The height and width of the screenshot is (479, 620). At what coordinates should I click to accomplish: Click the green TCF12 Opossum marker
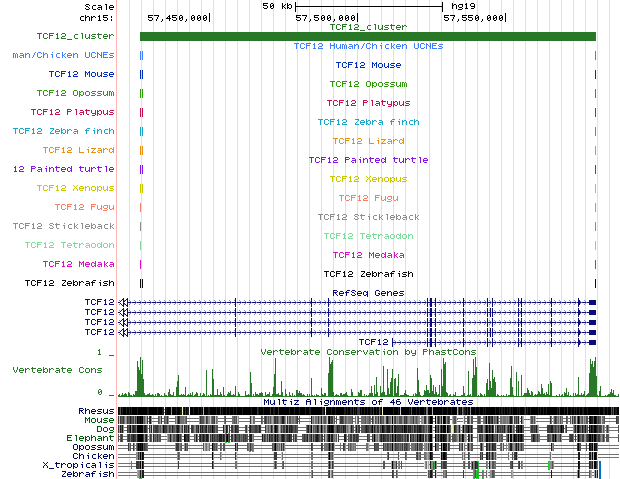[x=141, y=93]
